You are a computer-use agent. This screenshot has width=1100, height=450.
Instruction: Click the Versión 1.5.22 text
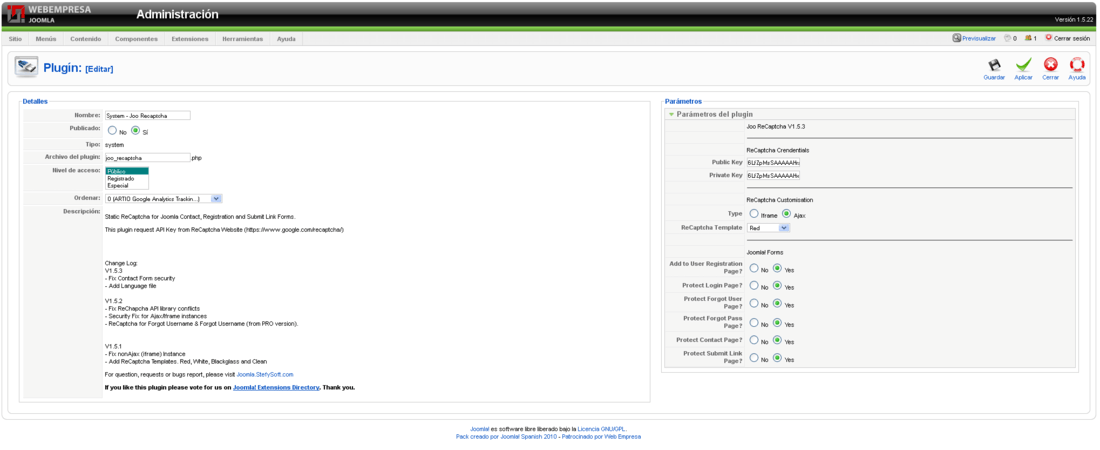pyautogui.click(x=1075, y=19)
